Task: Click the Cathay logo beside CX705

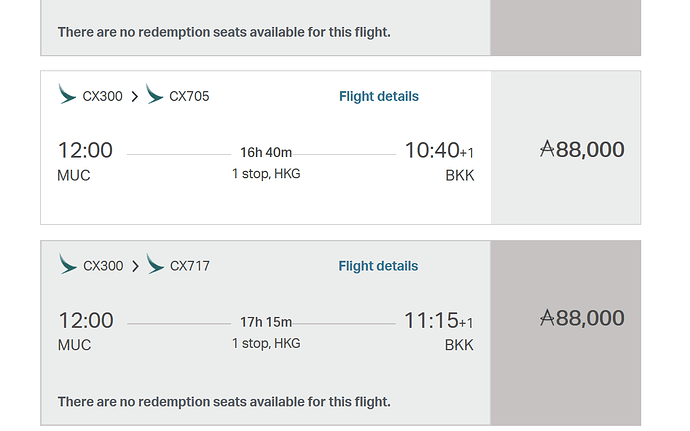Action: point(155,95)
